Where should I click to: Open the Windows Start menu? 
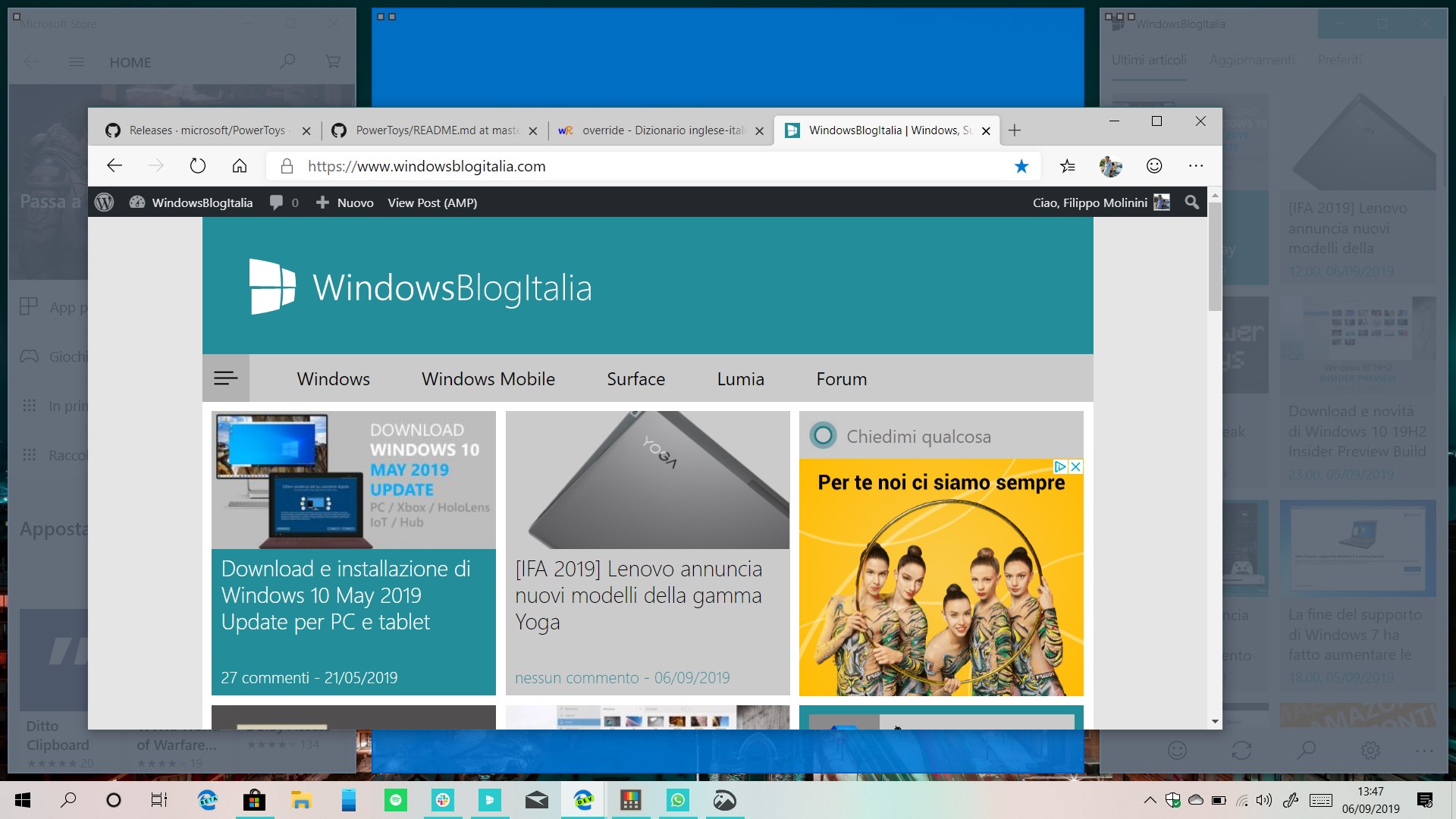pos(23,800)
